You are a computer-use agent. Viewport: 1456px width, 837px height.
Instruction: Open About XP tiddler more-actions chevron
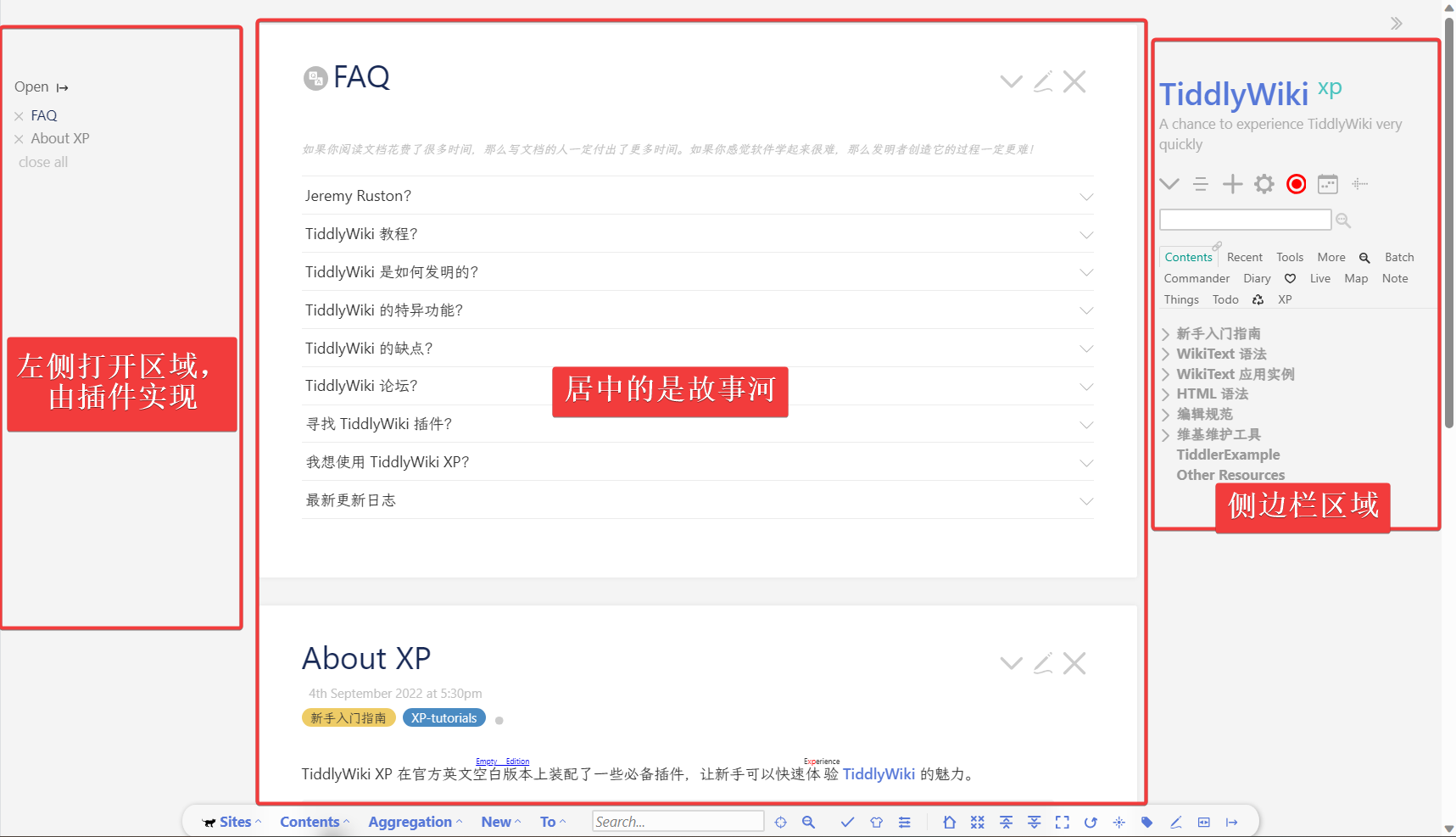pyautogui.click(x=1011, y=663)
